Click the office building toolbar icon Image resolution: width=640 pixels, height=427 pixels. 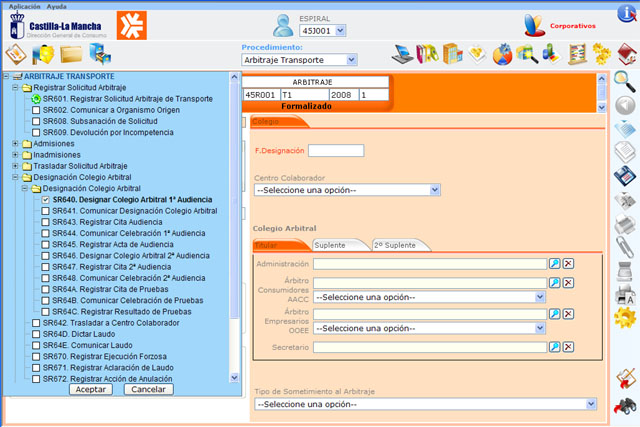point(452,53)
